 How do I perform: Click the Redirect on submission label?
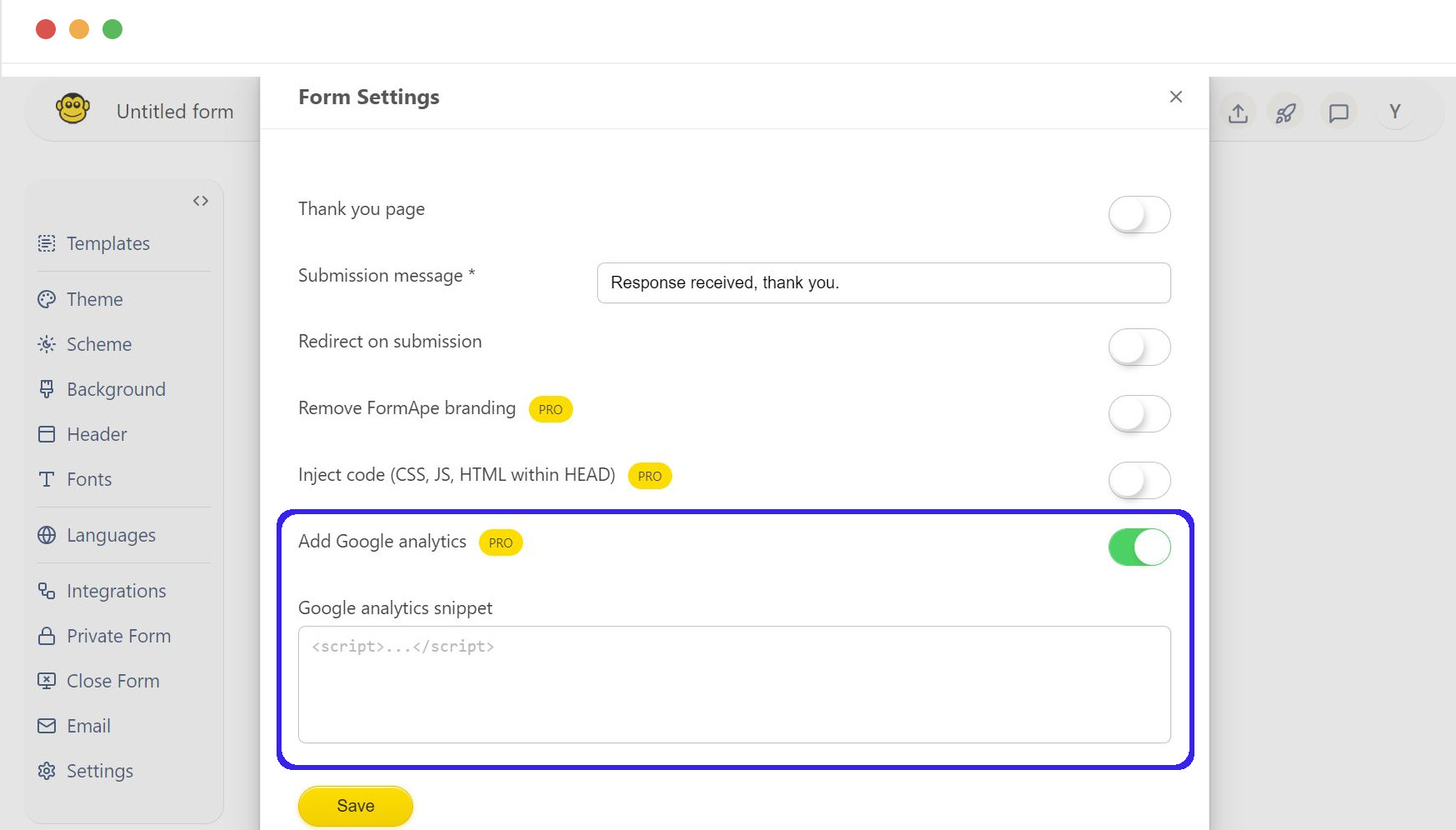coord(390,342)
